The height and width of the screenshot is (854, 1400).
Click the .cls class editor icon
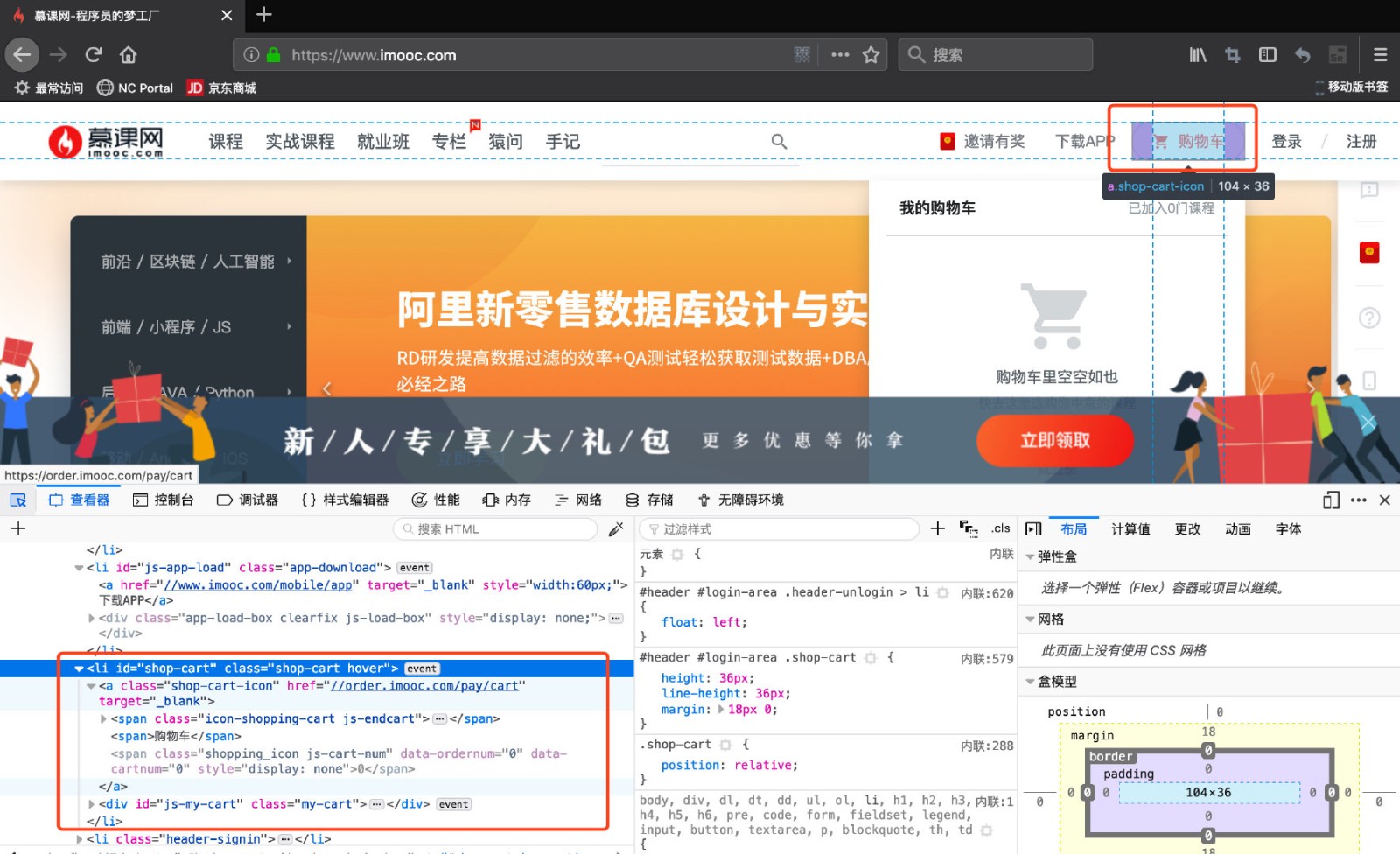point(1000,528)
